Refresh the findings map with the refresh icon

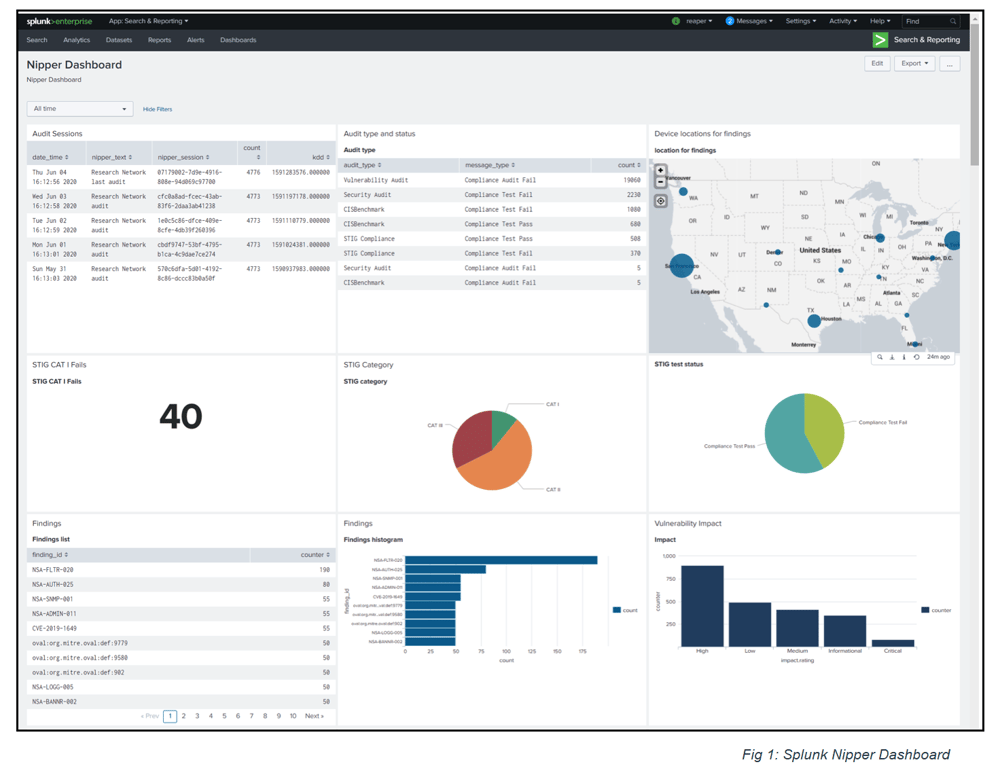click(916, 357)
